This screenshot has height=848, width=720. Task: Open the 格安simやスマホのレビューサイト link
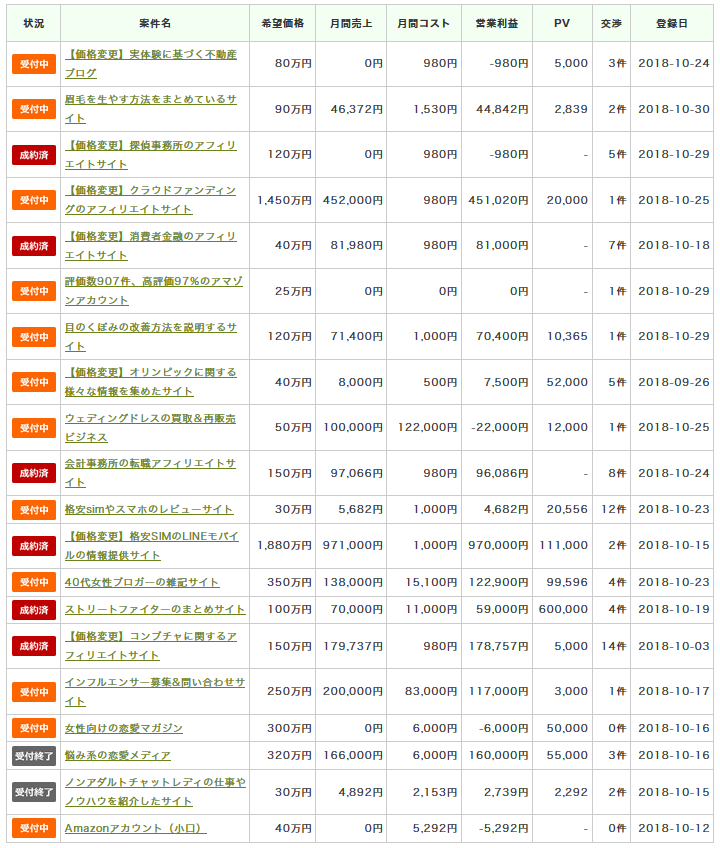(x=149, y=509)
